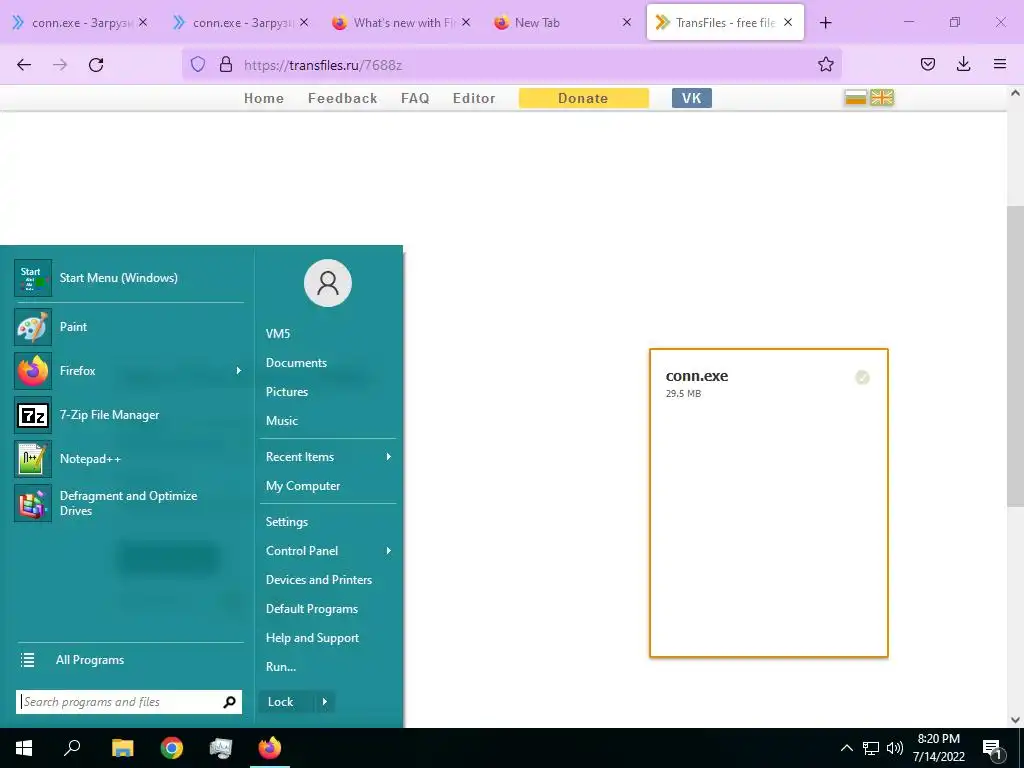The height and width of the screenshot is (768, 1024).
Task: Open the FAQ link
Action: (415, 98)
